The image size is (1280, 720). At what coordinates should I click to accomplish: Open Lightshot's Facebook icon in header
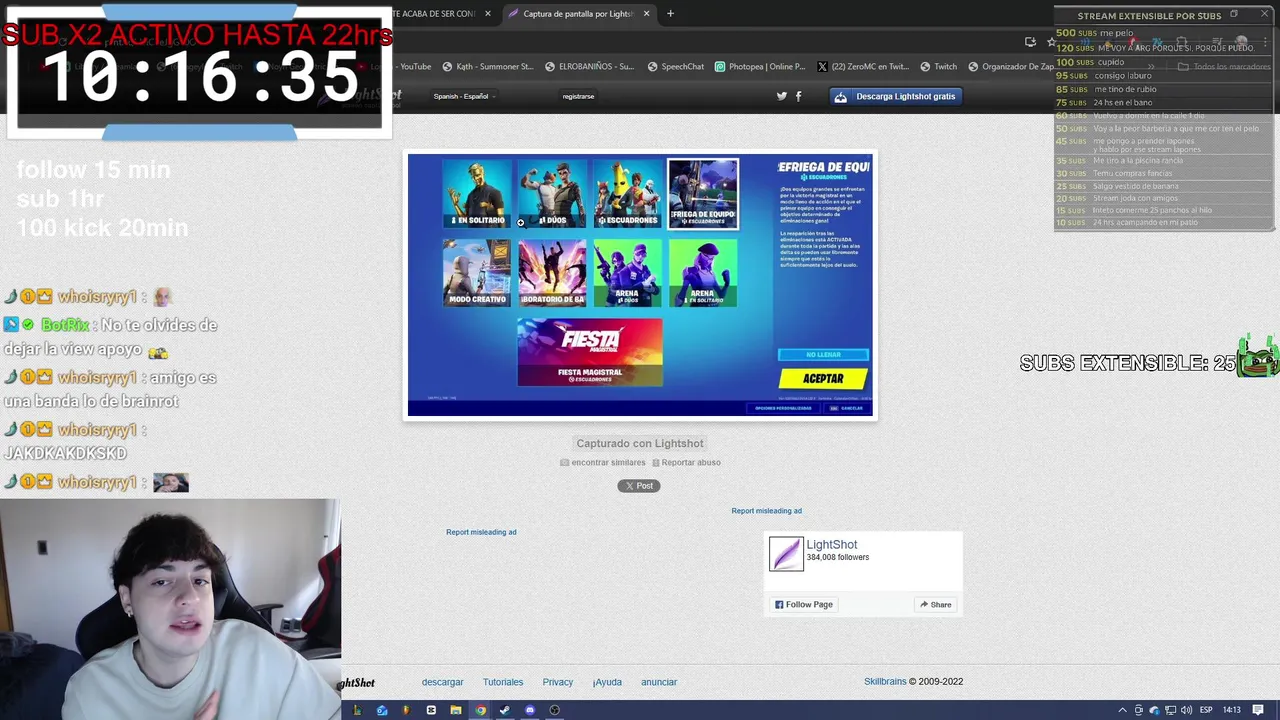click(798, 96)
